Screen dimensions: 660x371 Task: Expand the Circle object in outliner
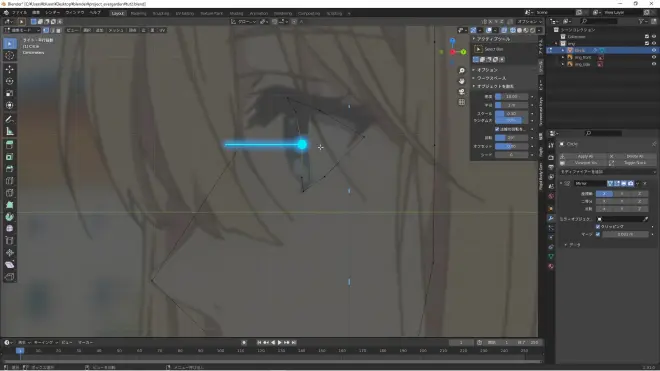563,50
